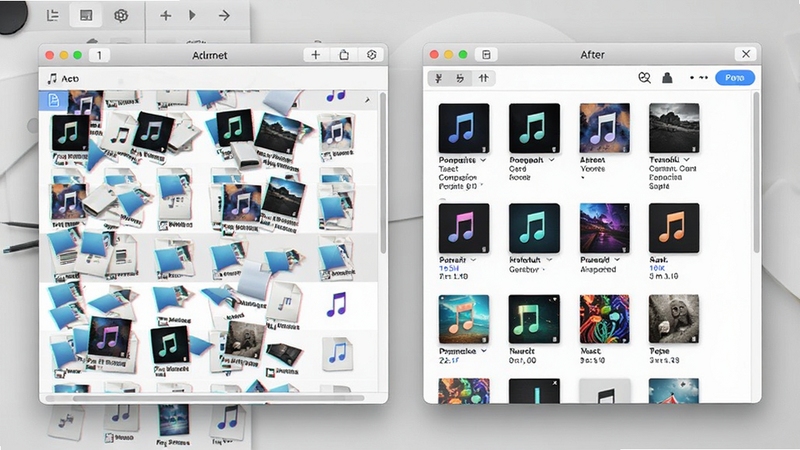This screenshot has height=450, width=800.
Task: Click the small arrow at the right end of the left window's top row
Action: click(x=367, y=100)
